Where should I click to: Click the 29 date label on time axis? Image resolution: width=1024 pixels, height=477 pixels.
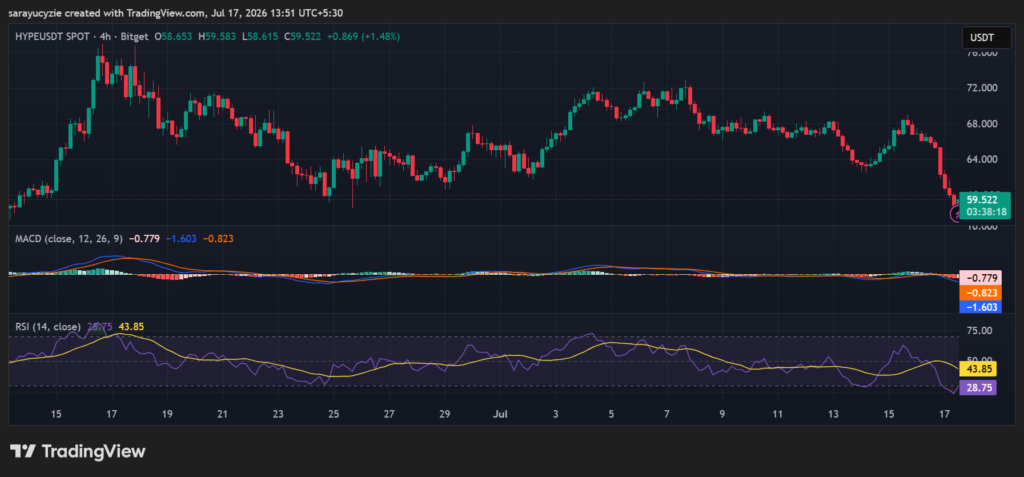pos(445,414)
